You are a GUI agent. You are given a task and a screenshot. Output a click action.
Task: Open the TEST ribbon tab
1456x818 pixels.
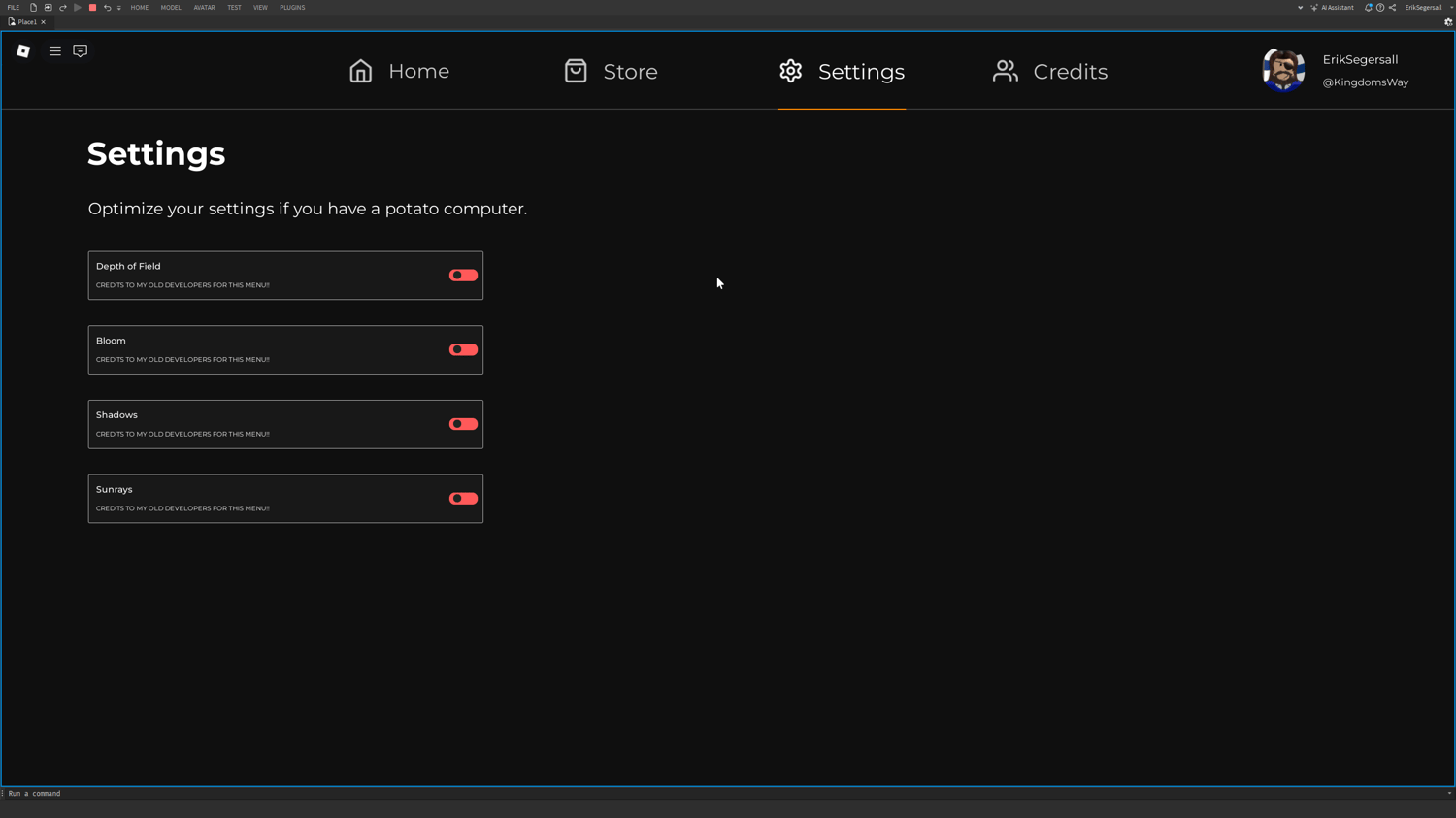tap(234, 8)
